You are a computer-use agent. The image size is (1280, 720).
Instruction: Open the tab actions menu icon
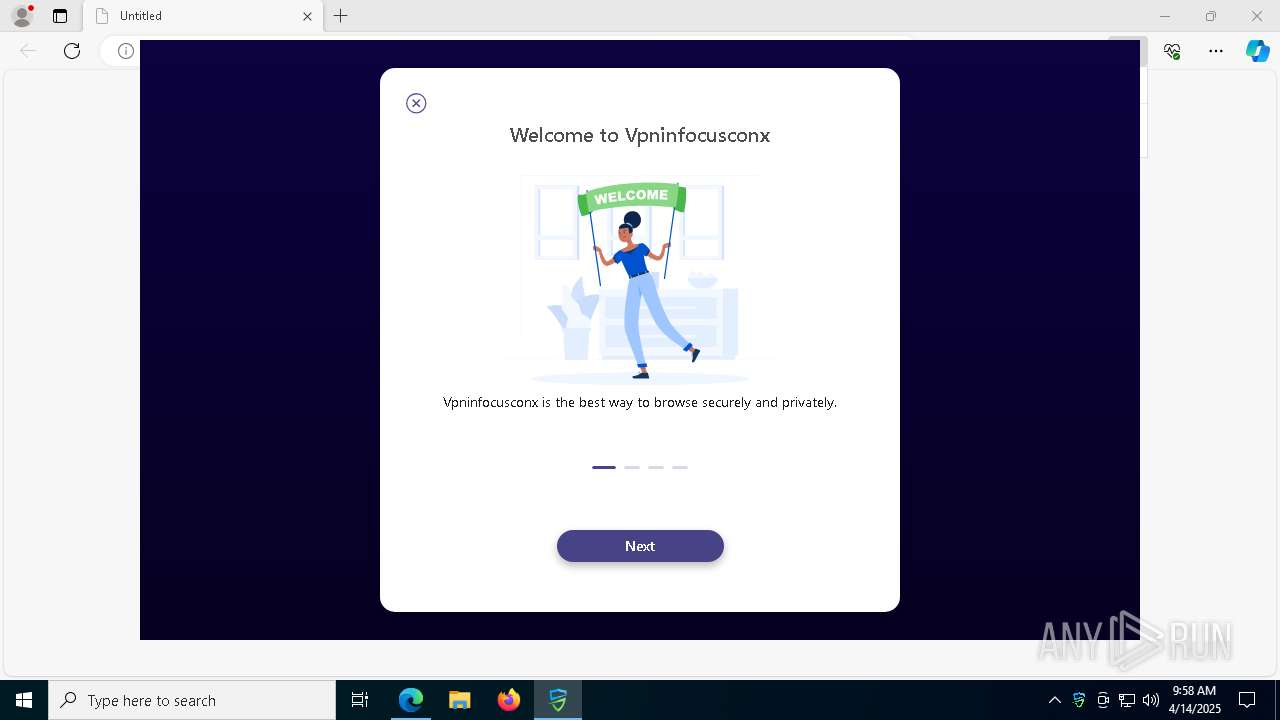point(60,16)
